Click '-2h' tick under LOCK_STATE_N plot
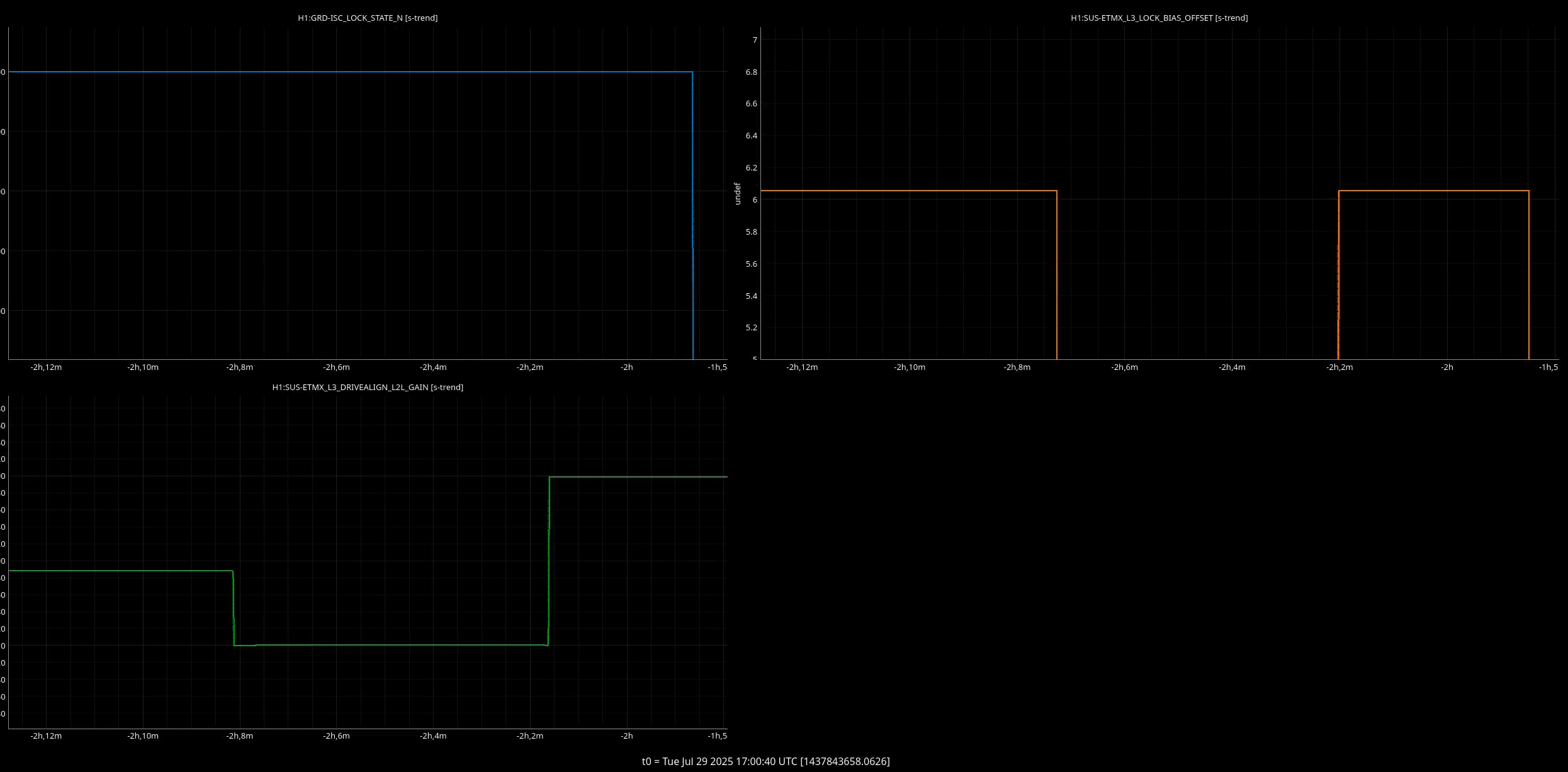 tap(626, 367)
